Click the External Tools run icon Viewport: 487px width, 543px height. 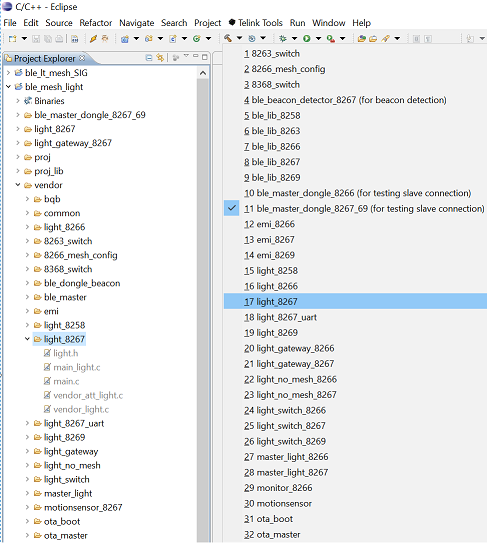[330, 38]
